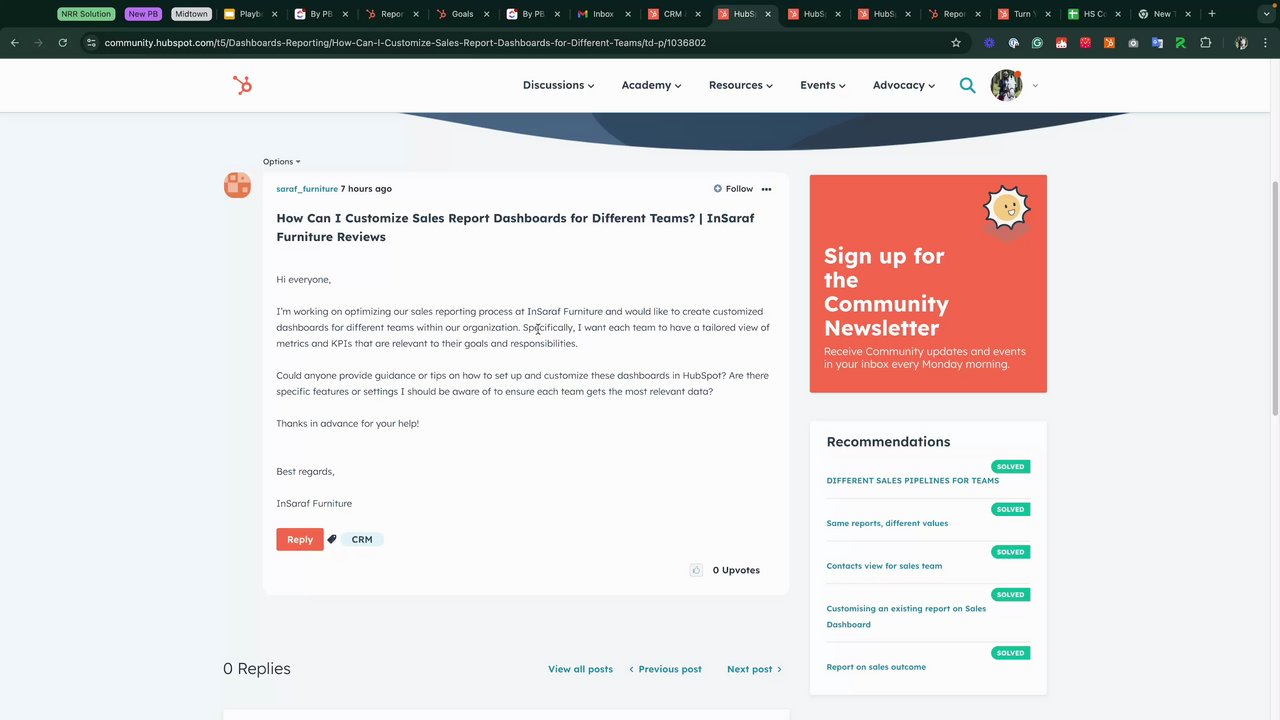The image size is (1280, 720).
Task: Bookmark this page with the star
Action: [956, 43]
